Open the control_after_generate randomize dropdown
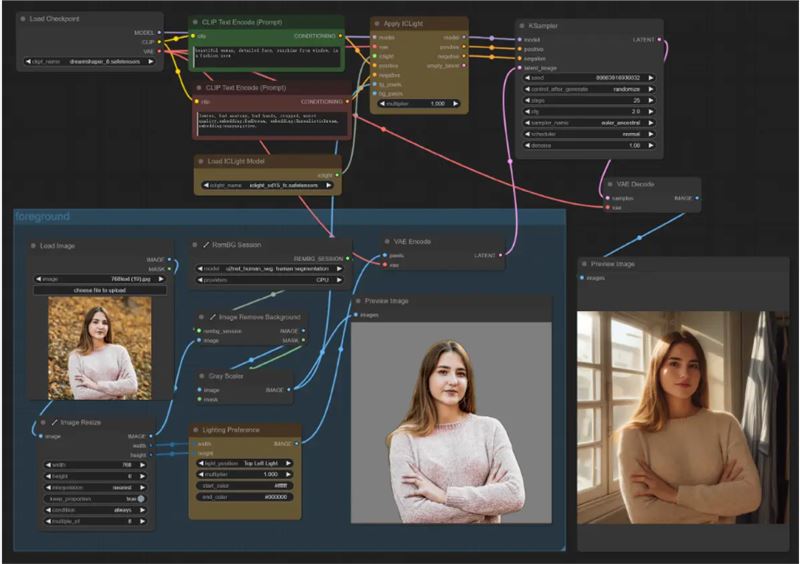The image size is (800, 564). (588, 89)
